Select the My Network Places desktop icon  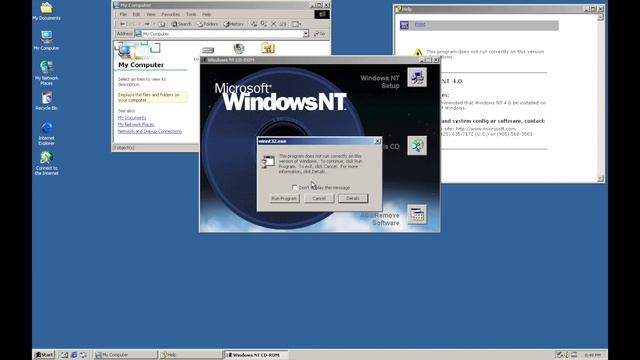(x=46, y=73)
